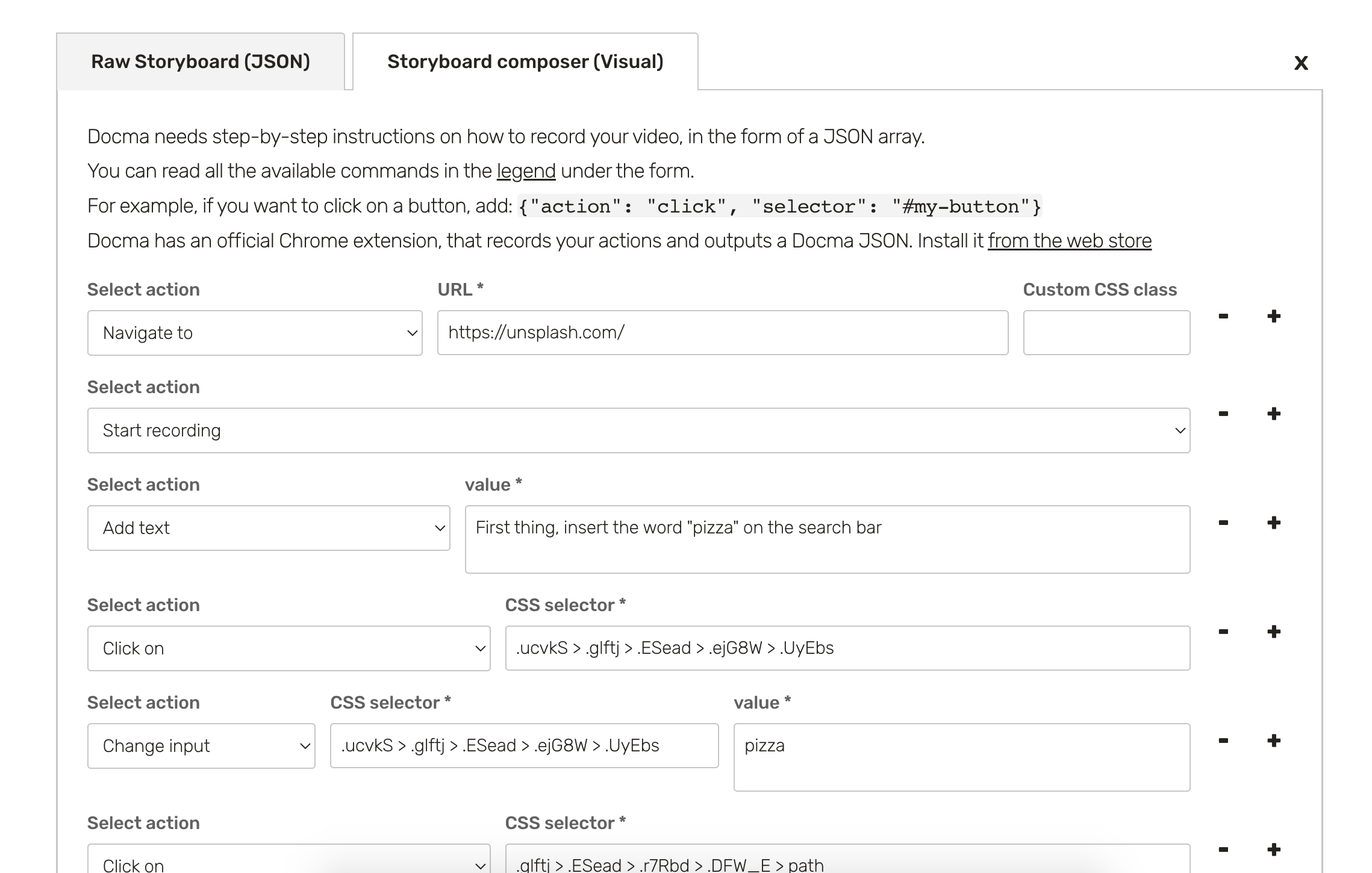Close the storyboard dialog with X
The width and height of the screenshot is (1372, 873).
point(1301,63)
